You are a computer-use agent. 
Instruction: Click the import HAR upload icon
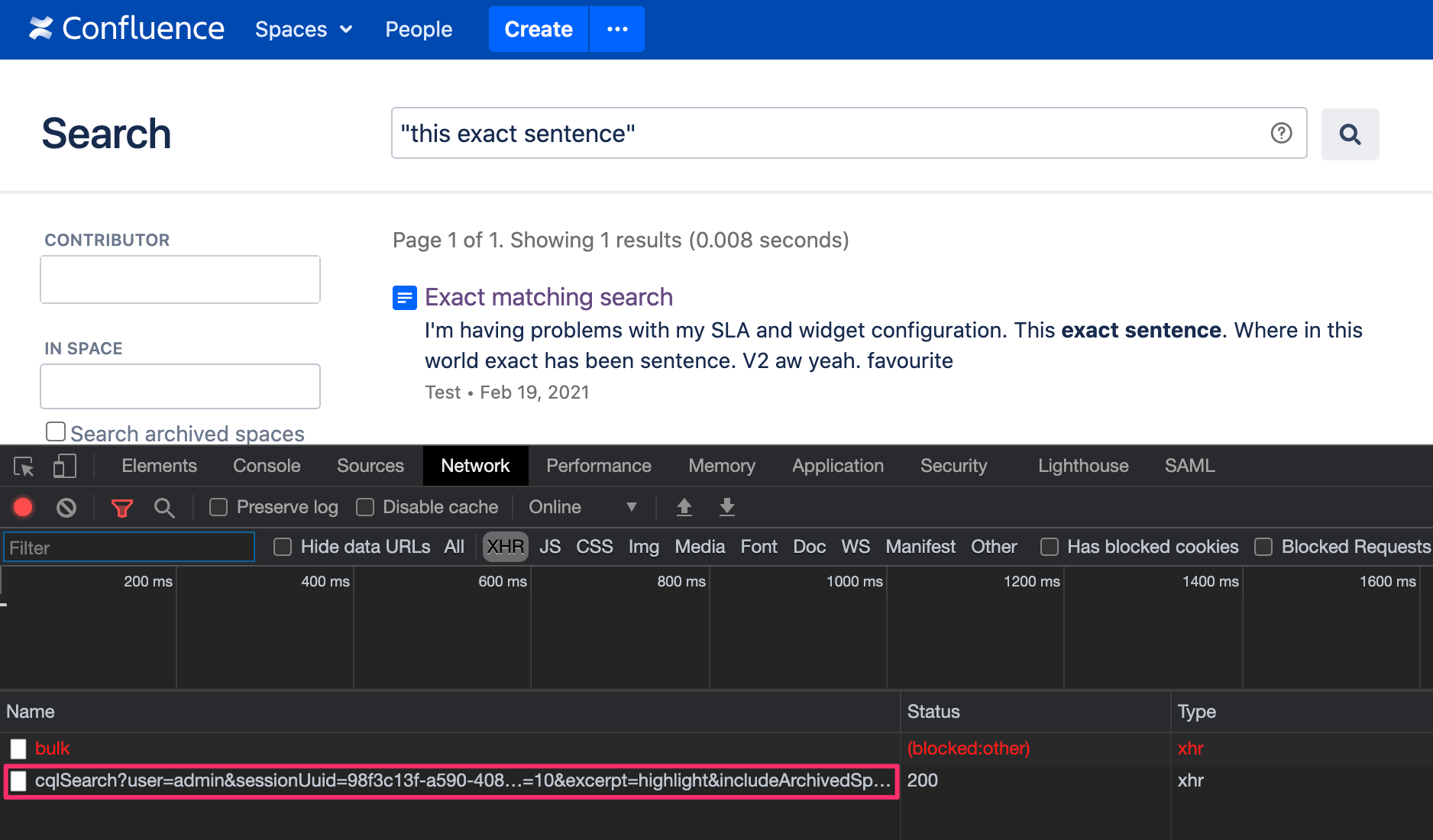pos(684,507)
